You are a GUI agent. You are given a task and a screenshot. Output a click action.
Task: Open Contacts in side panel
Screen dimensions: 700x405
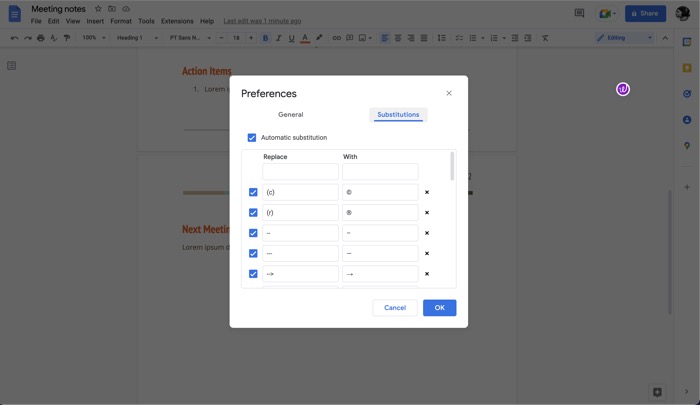687,120
